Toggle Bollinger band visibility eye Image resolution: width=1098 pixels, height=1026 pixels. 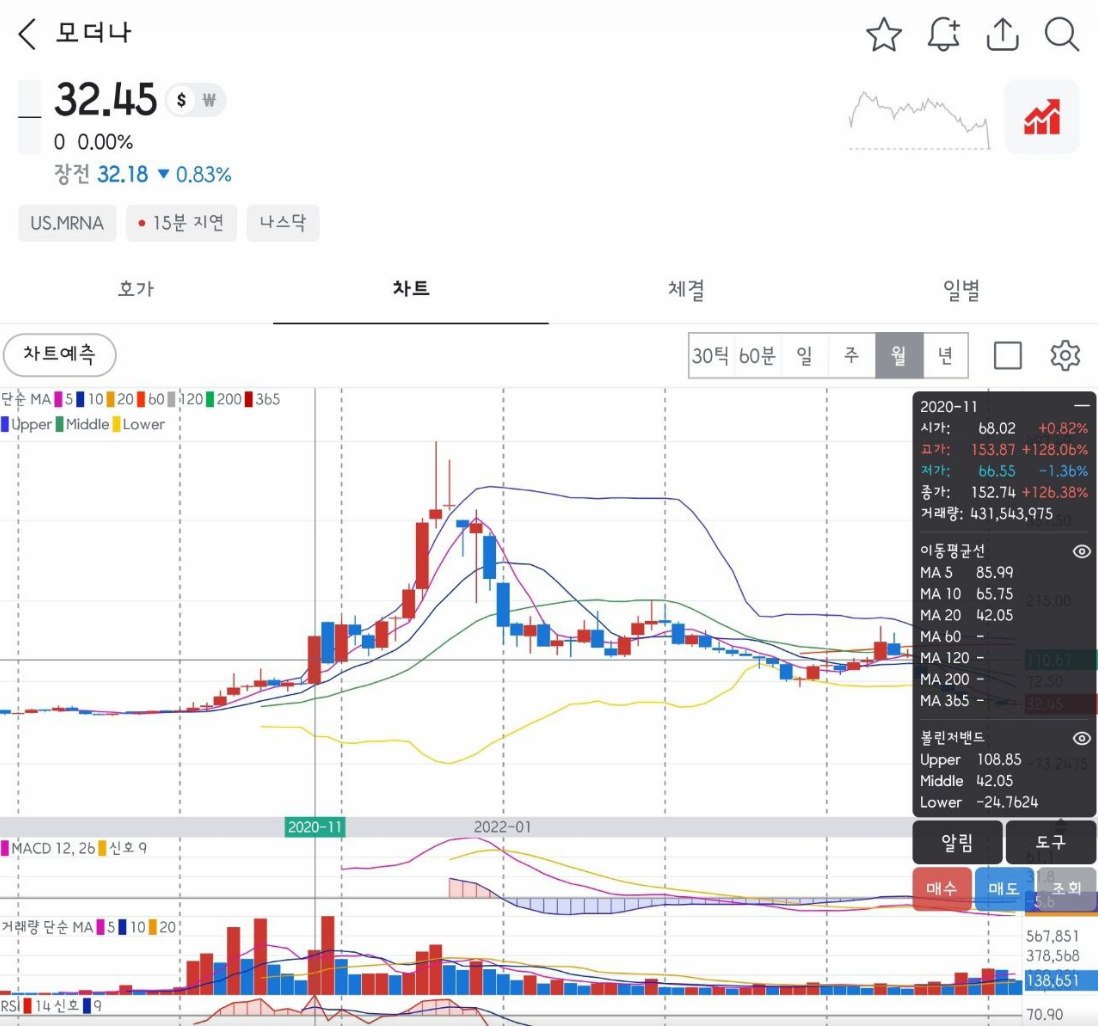coord(1082,738)
